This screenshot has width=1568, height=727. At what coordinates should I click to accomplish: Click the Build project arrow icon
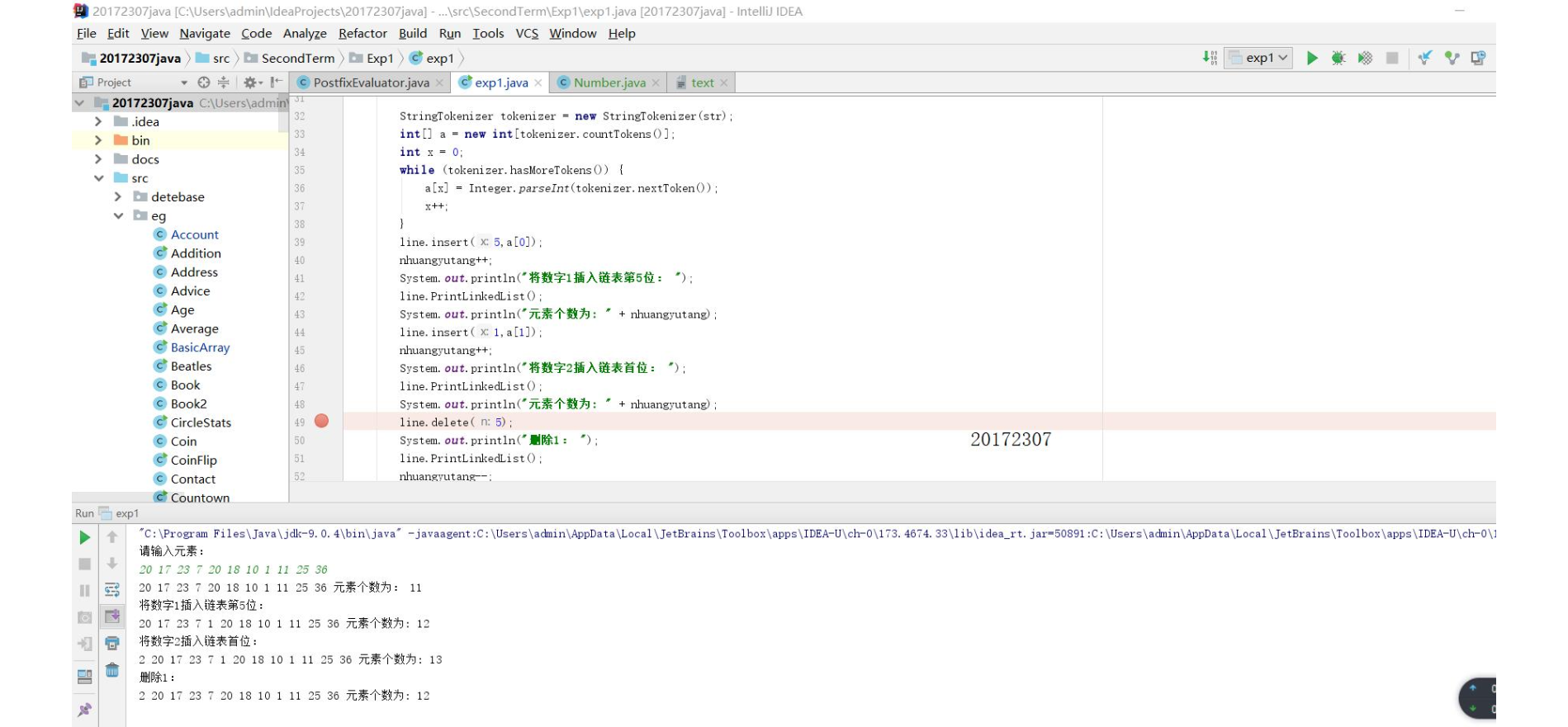tap(1210, 58)
